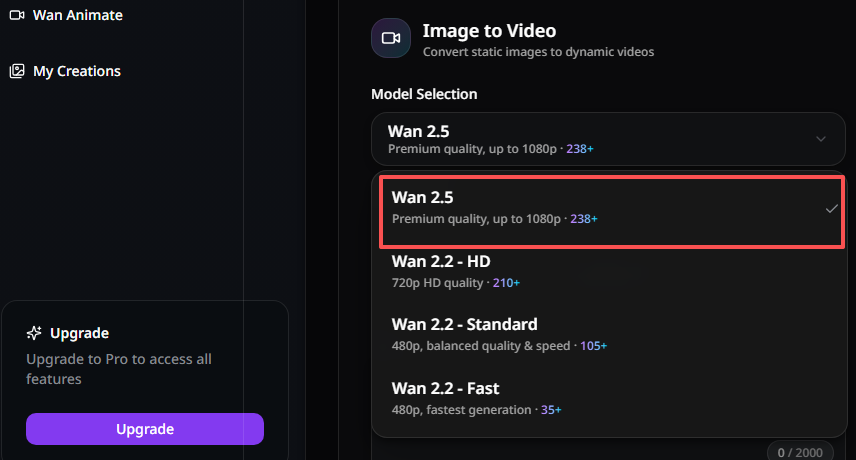Image resolution: width=856 pixels, height=460 pixels.
Task: Click the 0 / 2000 character counter
Action: point(801,453)
